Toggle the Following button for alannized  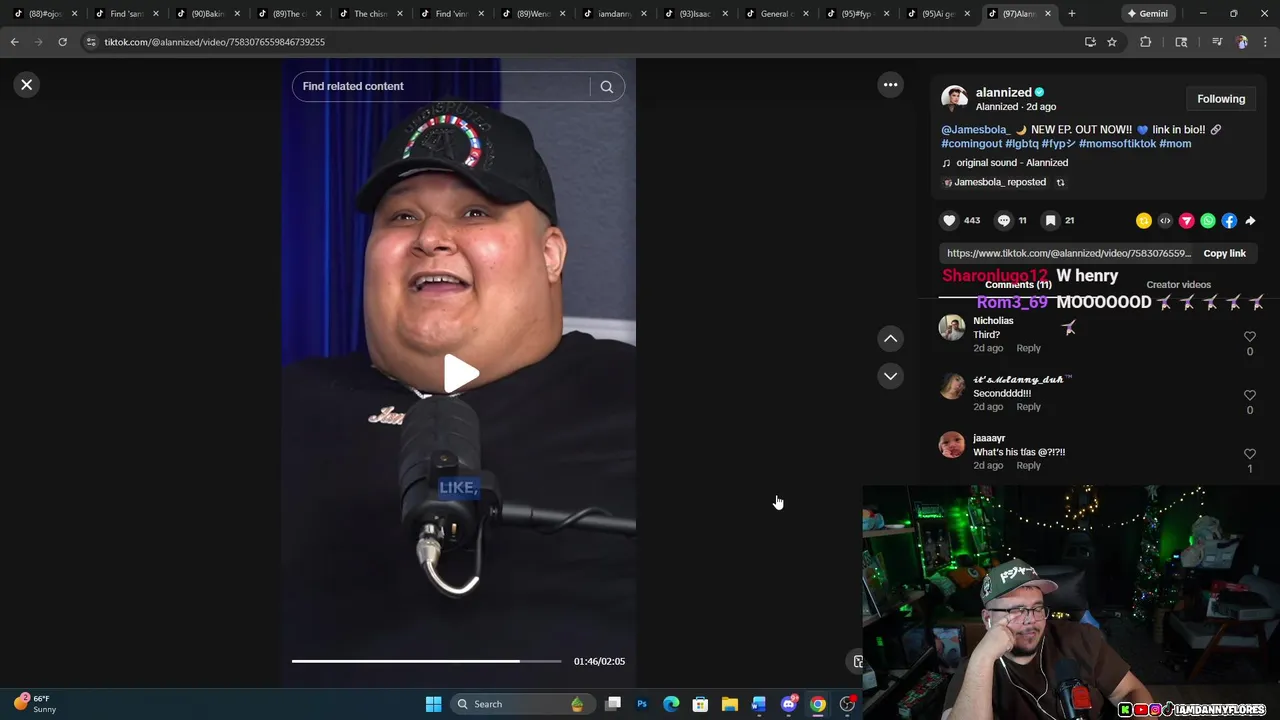pyautogui.click(x=1221, y=99)
